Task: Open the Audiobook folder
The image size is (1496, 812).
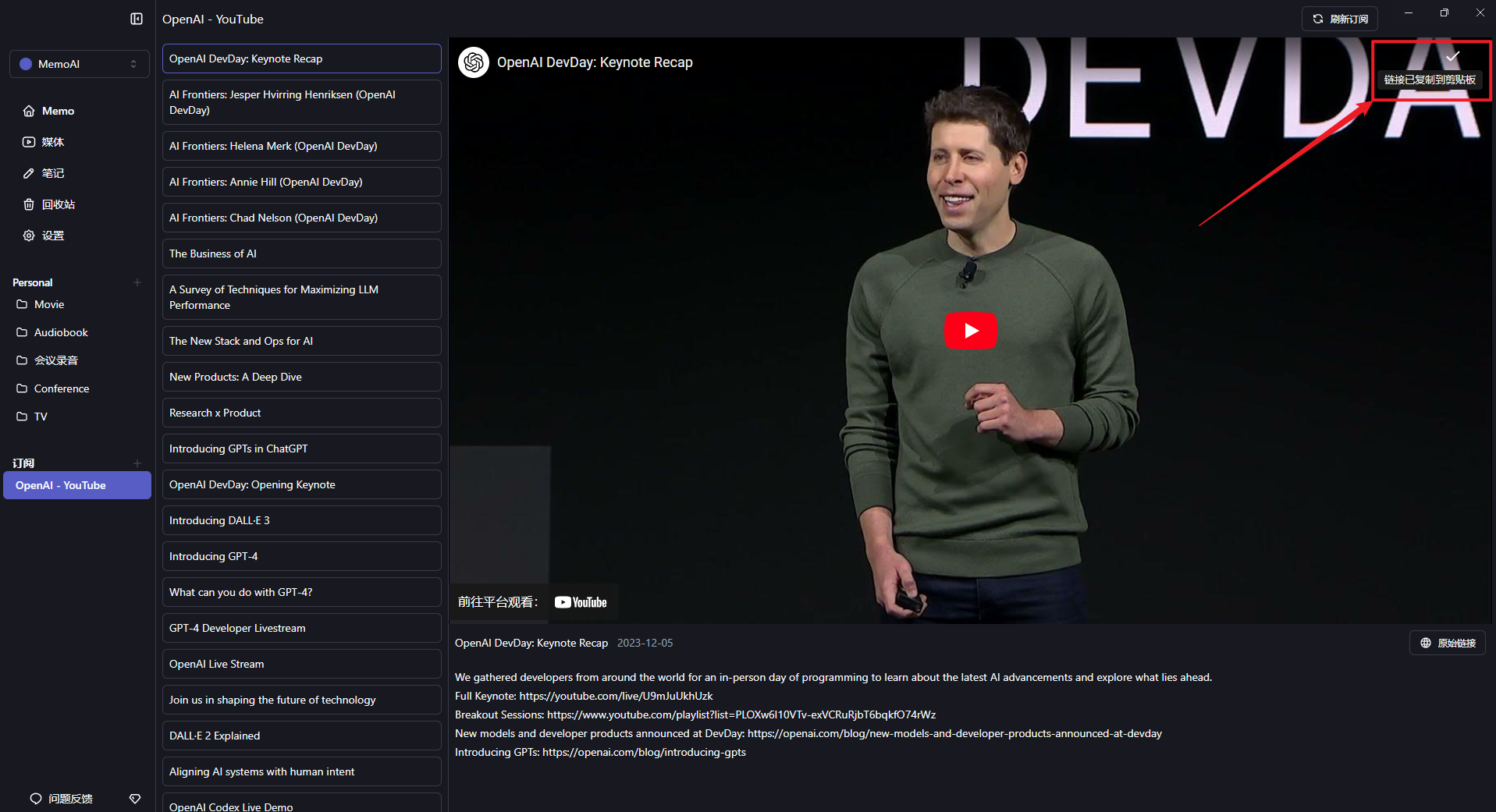Action: coord(61,332)
